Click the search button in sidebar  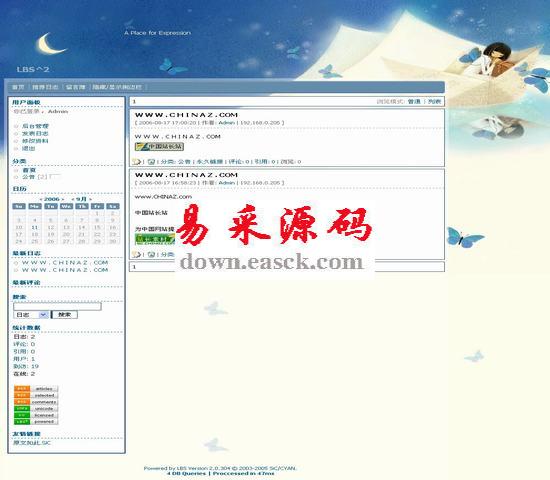click(x=65, y=315)
